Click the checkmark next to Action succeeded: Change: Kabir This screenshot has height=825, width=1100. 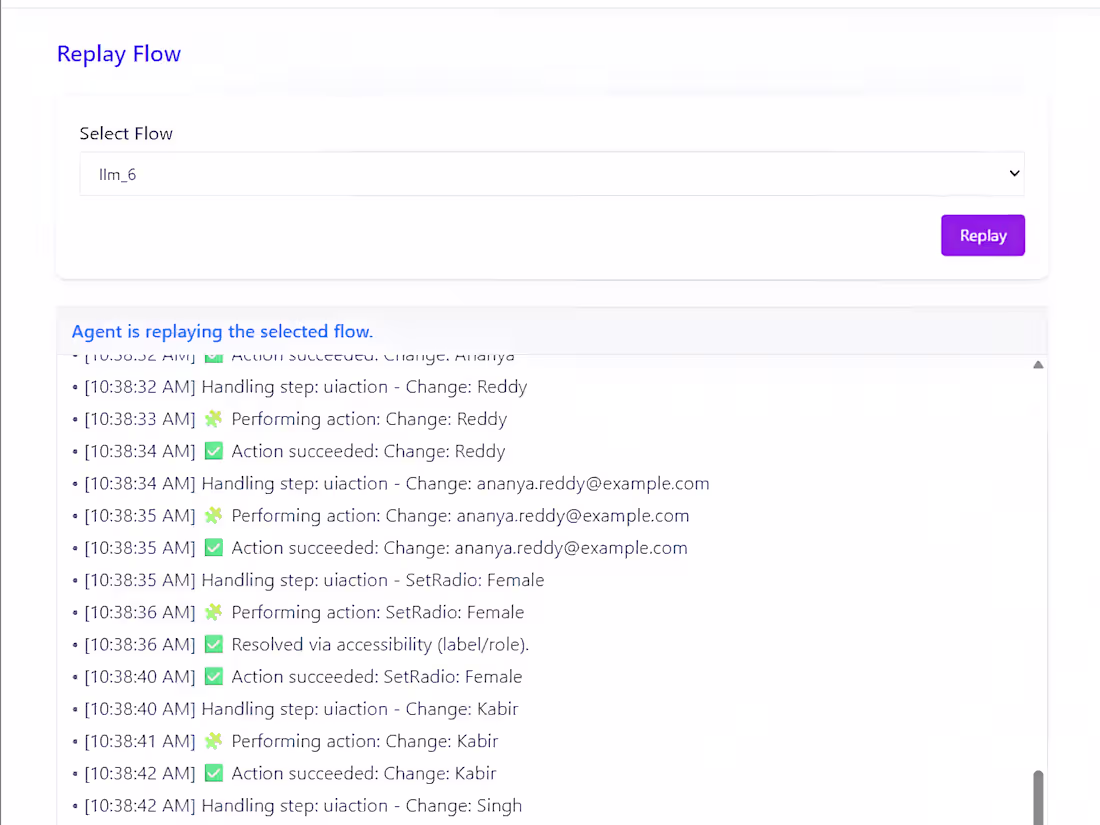(213, 773)
